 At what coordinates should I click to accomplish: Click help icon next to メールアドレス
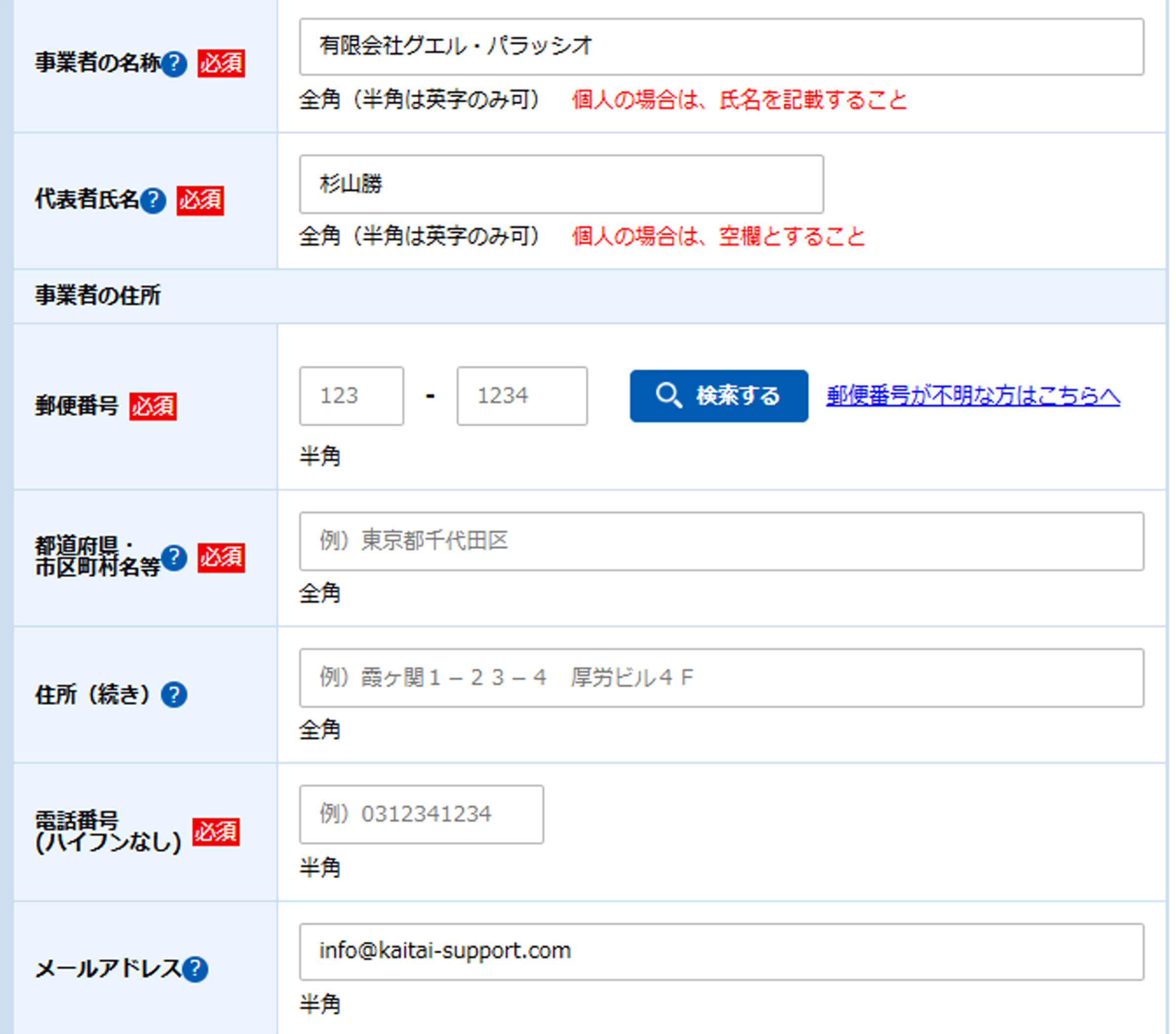pyautogui.click(x=195, y=969)
